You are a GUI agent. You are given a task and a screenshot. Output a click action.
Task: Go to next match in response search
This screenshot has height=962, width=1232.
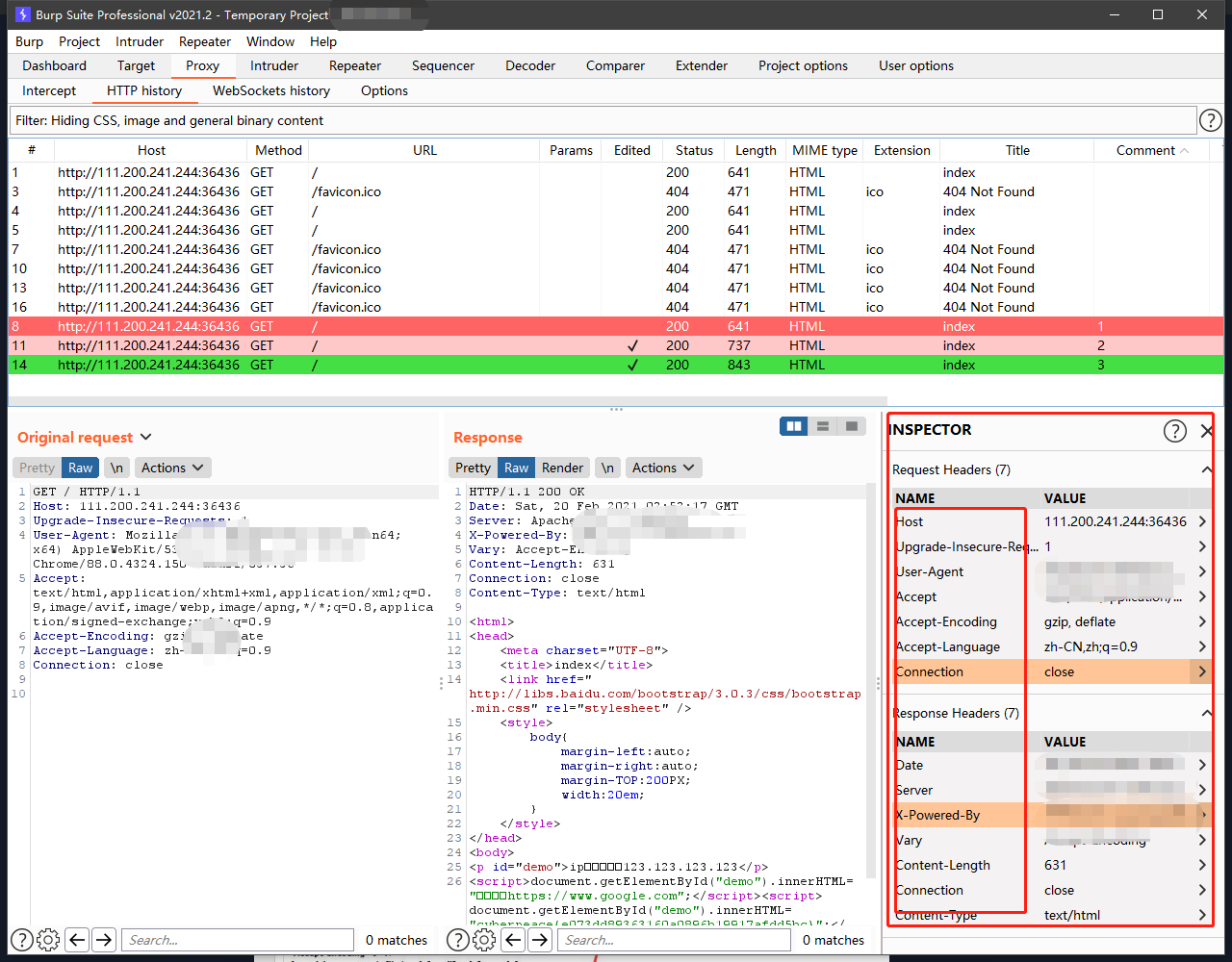(540, 940)
